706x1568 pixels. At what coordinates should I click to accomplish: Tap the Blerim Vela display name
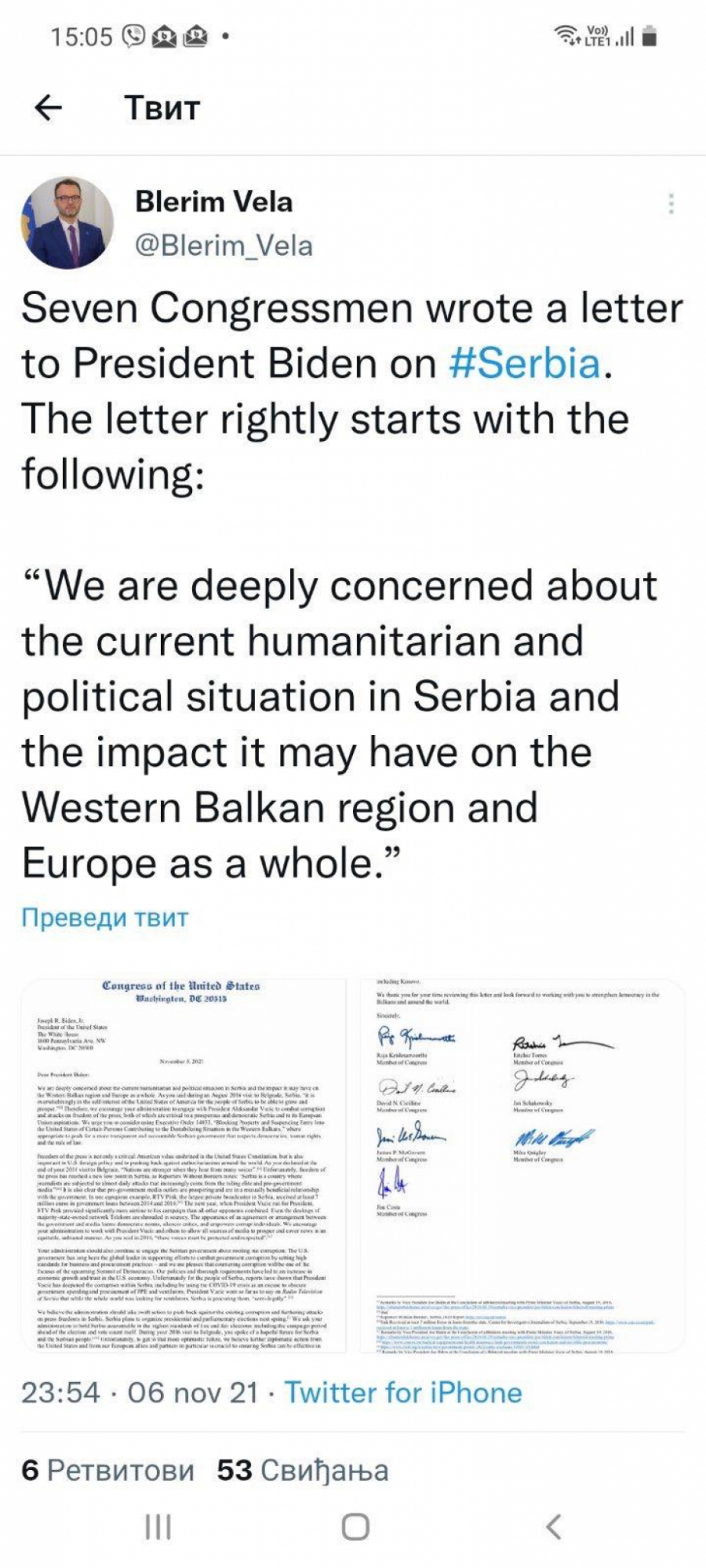(x=214, y=202)
